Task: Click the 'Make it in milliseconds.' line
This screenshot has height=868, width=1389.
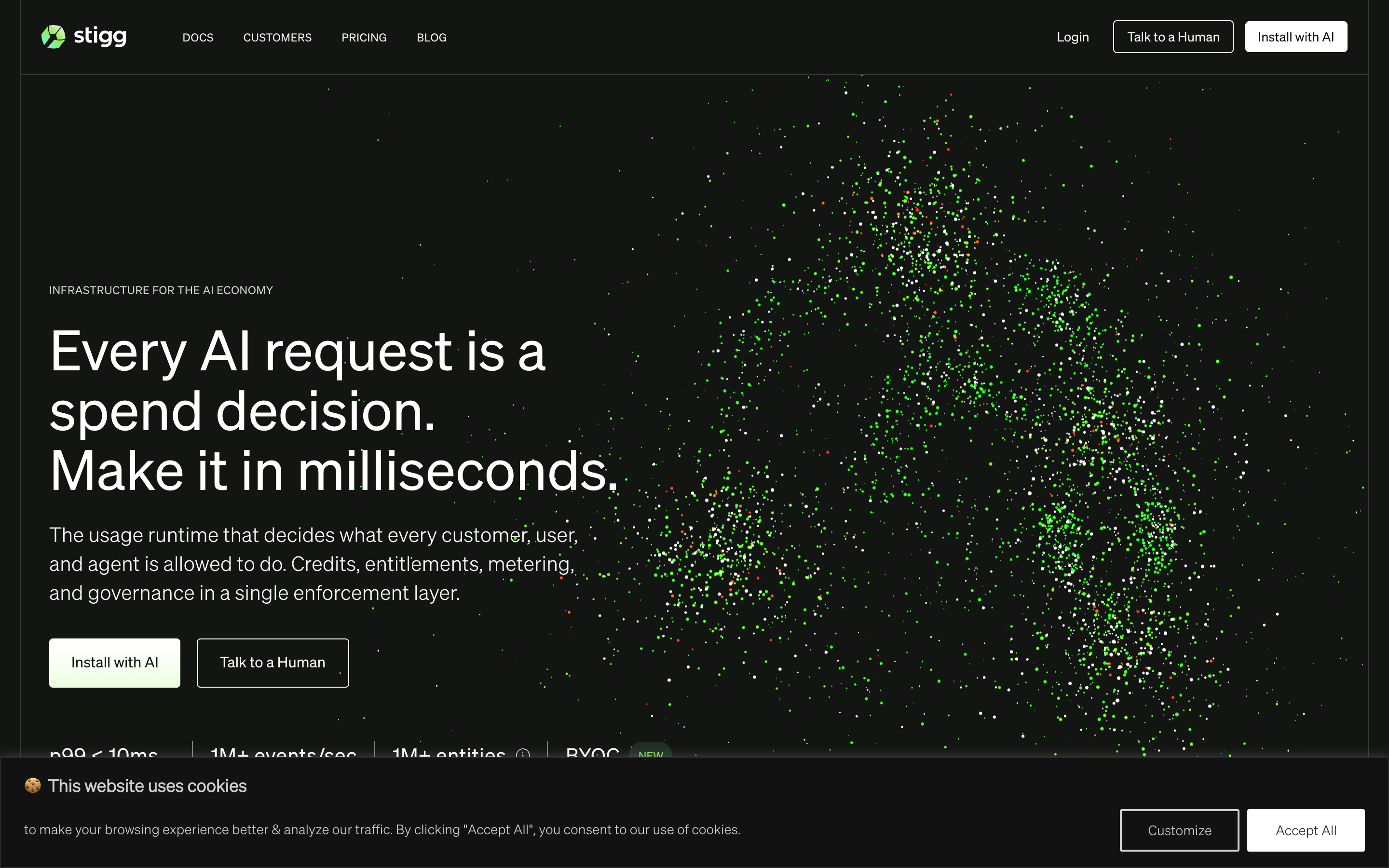Action: click(334, 471)
